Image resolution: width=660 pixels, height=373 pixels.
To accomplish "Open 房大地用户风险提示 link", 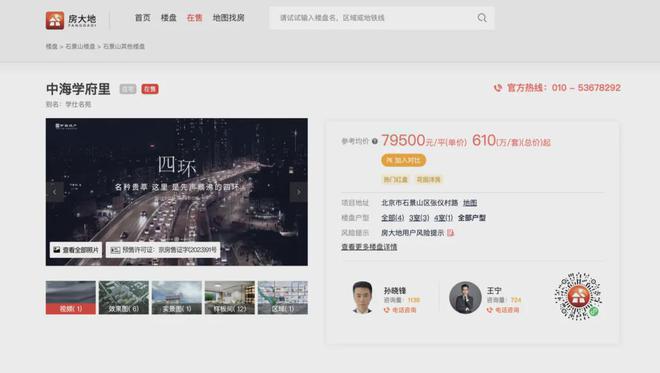I will [x=412, y=233].
